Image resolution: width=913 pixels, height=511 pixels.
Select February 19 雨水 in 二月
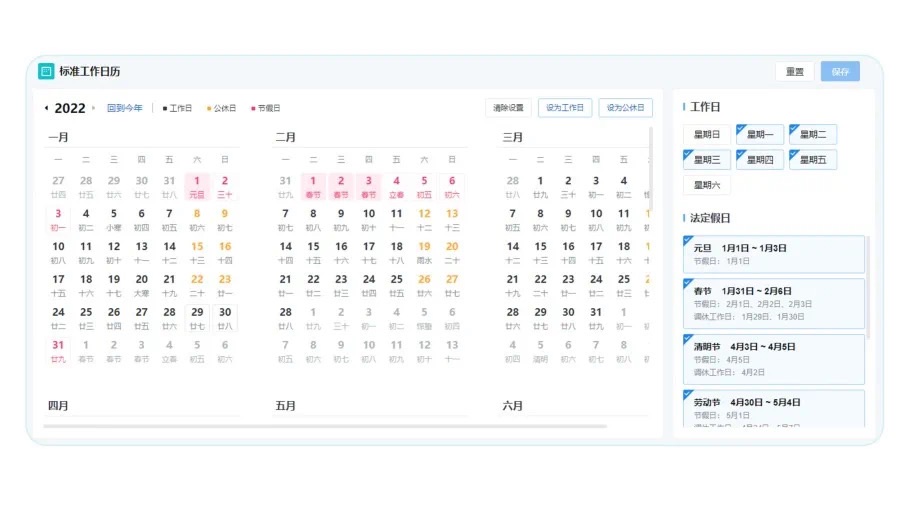(424, 253)
